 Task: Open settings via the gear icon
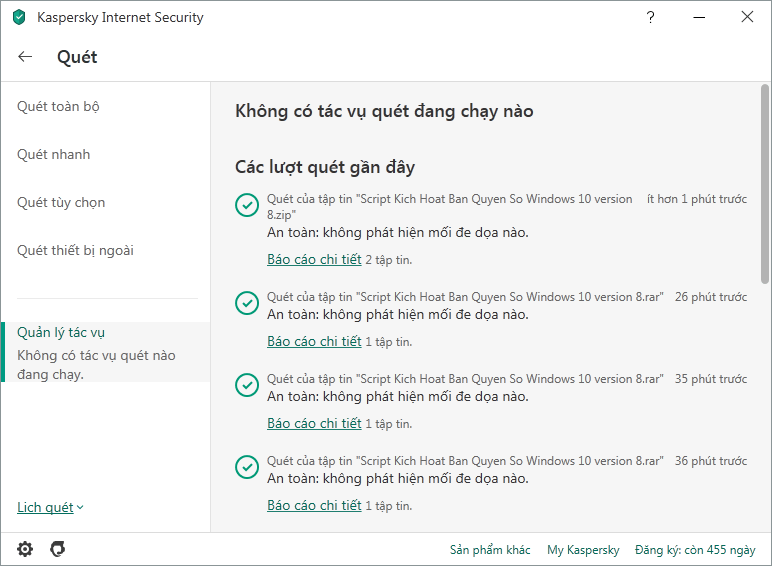pyautogui.click(x=25, y=549)
